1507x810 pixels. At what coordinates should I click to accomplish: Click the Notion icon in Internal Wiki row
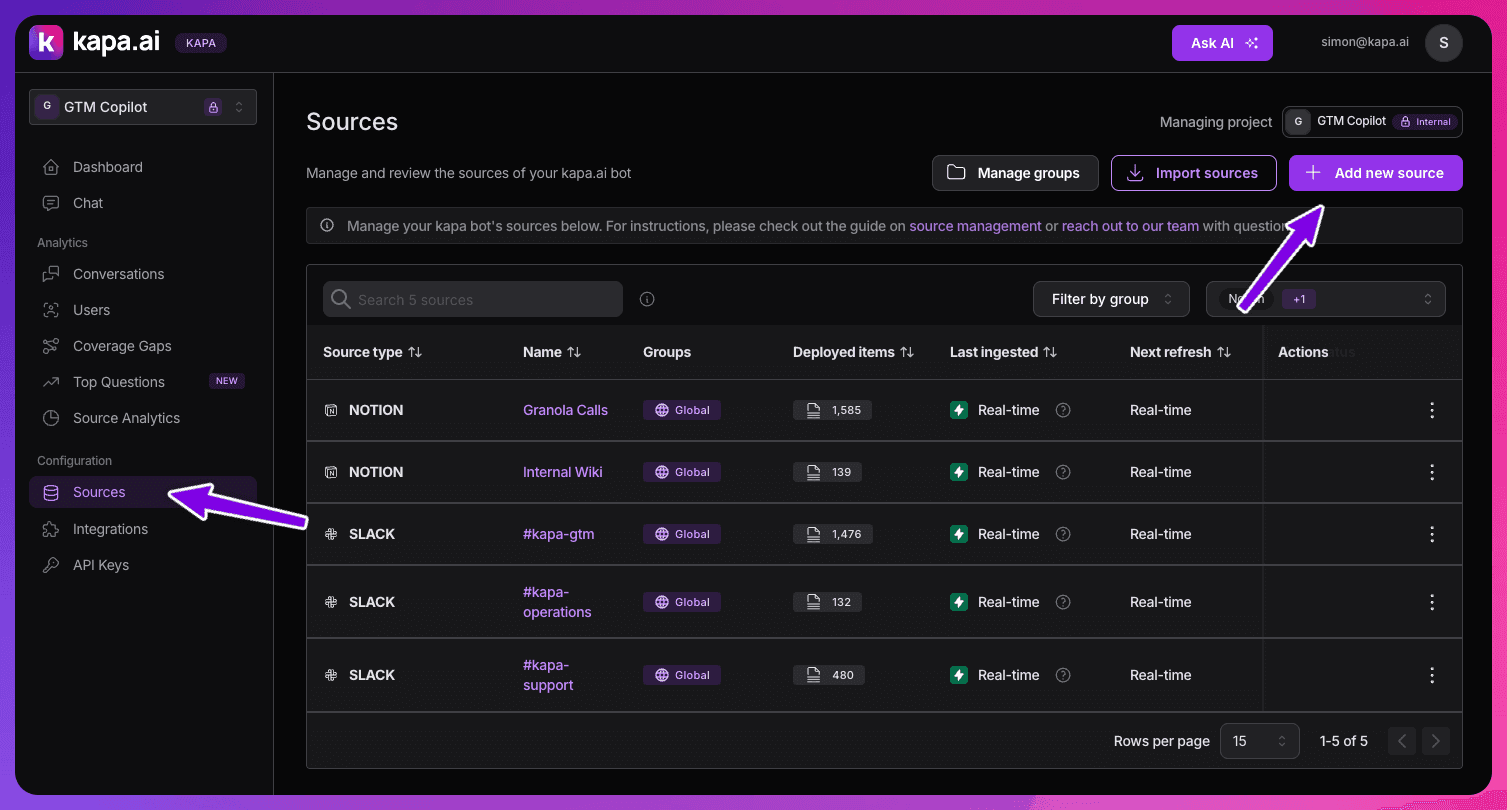tap(331, 472)
